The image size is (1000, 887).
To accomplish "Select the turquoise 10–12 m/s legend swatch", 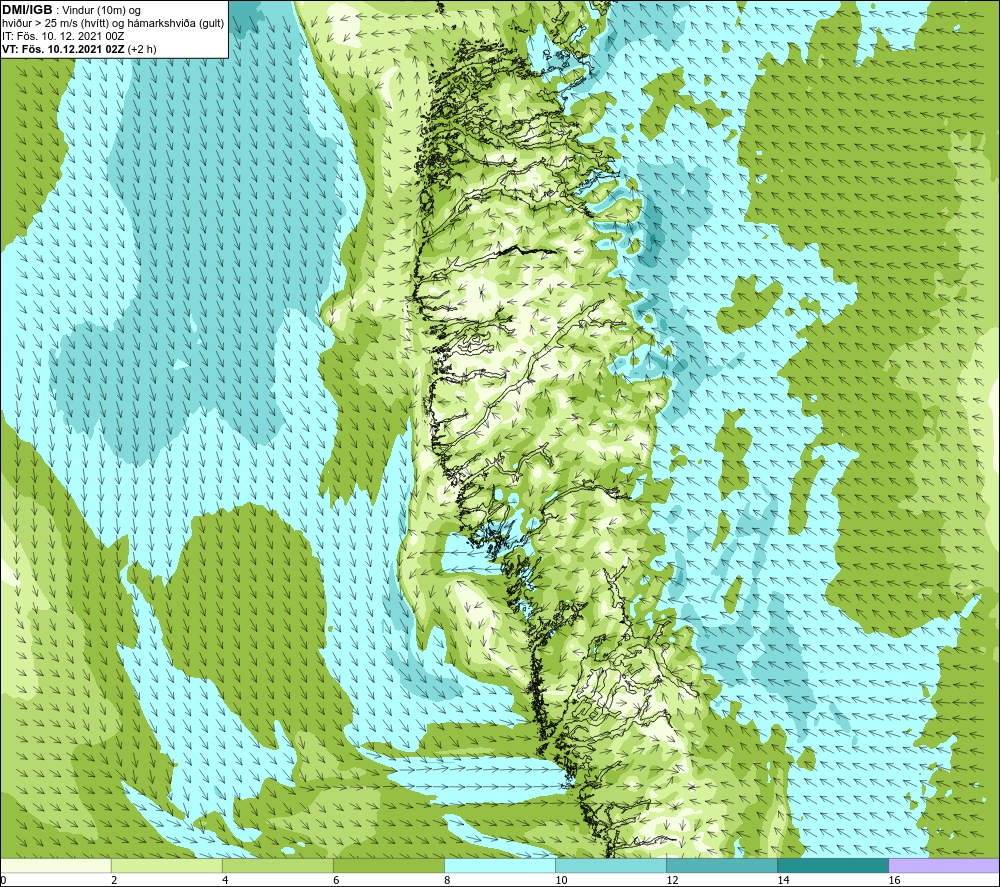I will 610,866.
